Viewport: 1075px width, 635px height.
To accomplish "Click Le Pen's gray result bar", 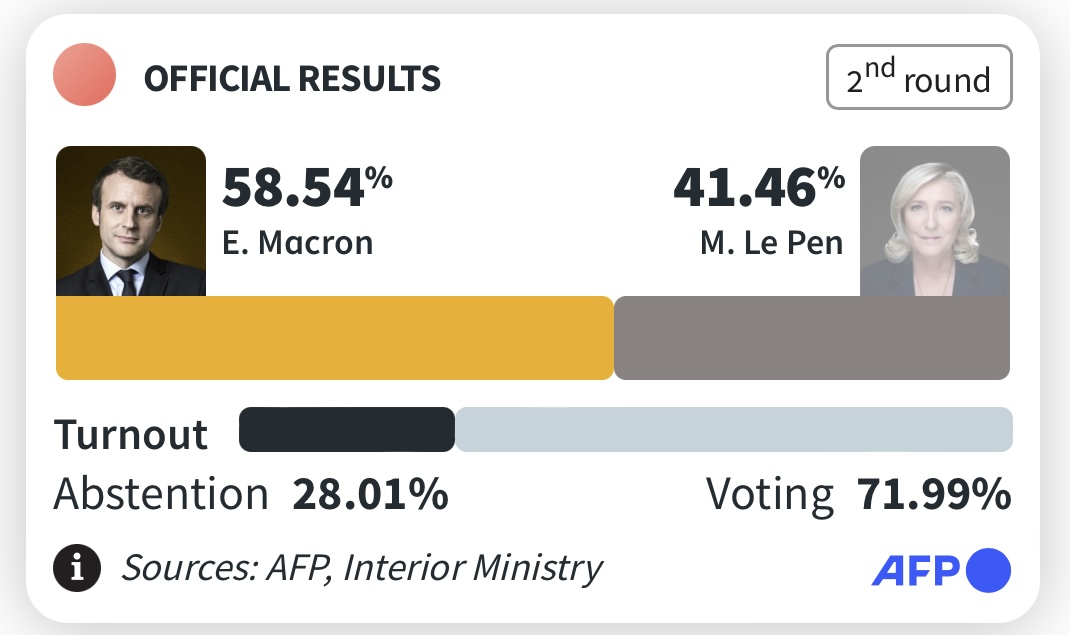I will (811, 338).
